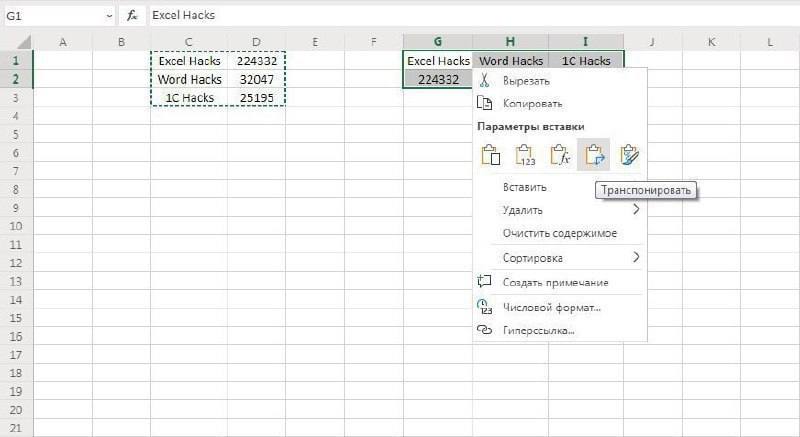The height and width of the screenshot is (437, 800).
Task: Select row 1 header
Action: click(16, 60)
